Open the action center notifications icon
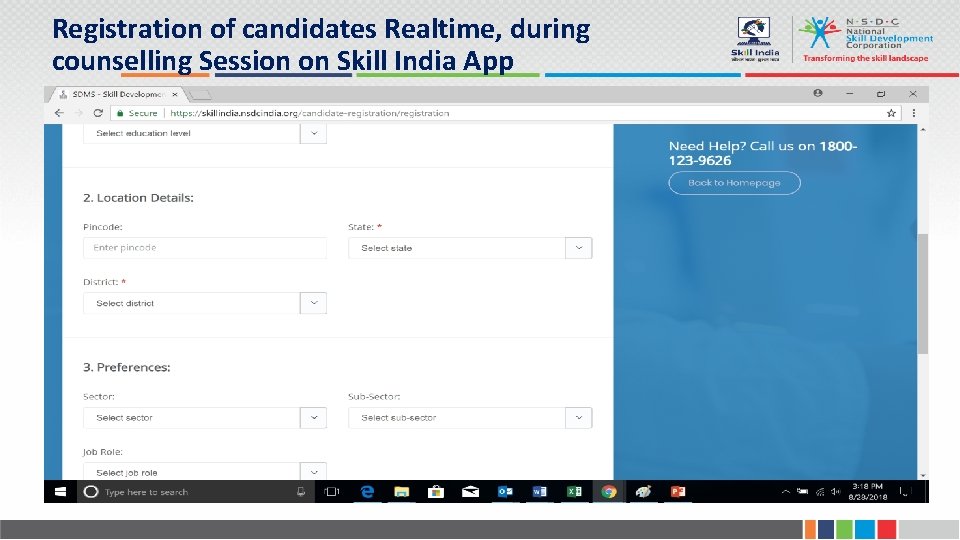The width and height of the screenshot is (960, 540). (904, 491)
